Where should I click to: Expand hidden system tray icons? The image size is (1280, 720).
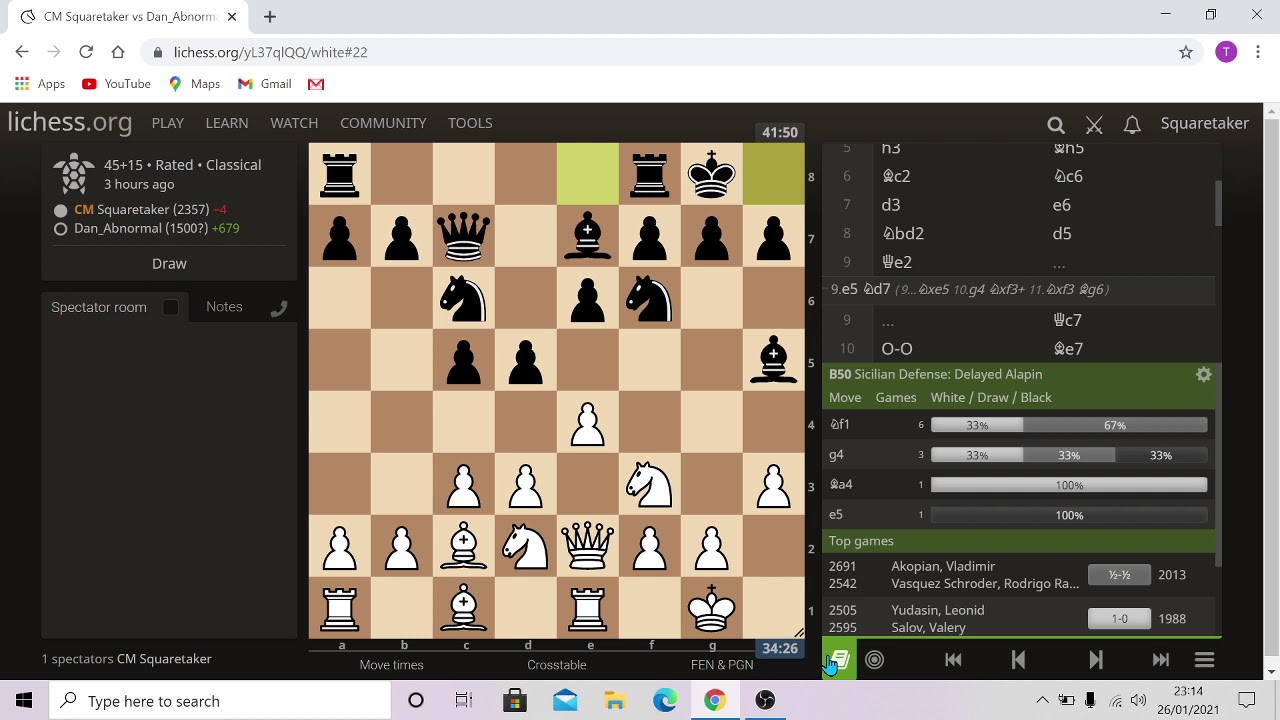click(x=1042, y=701)
